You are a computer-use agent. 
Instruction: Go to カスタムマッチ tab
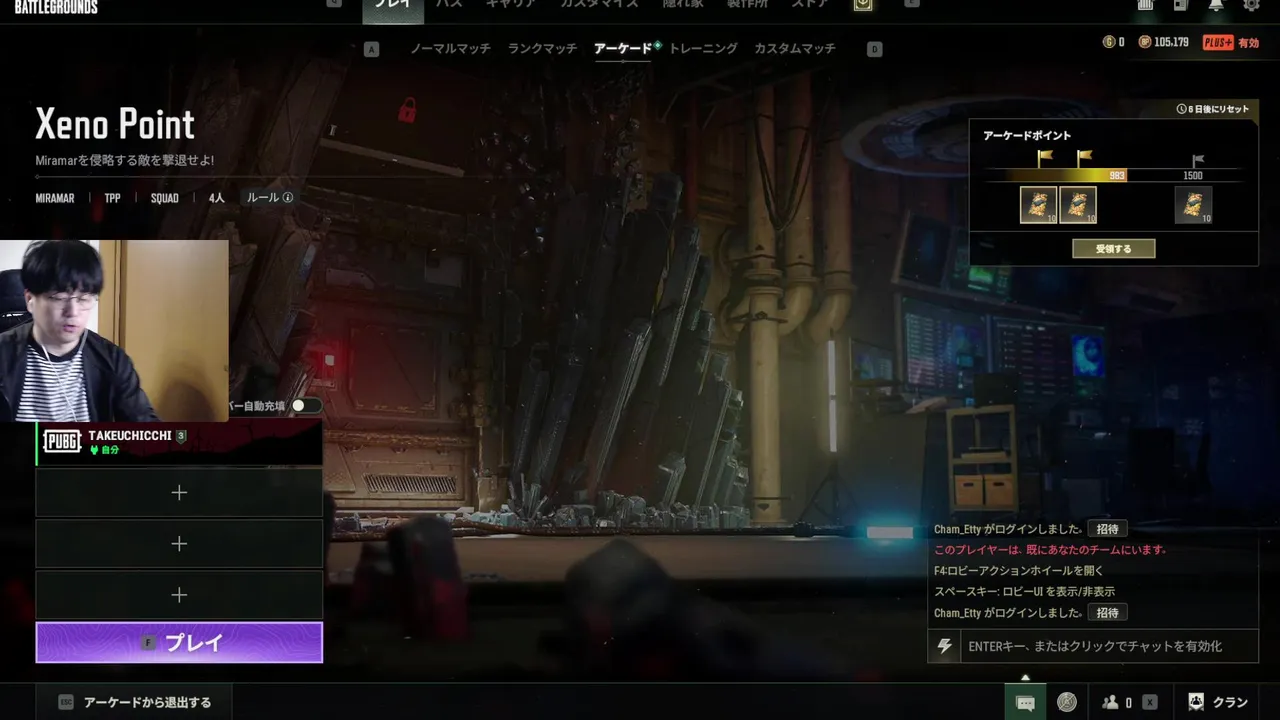pyautogui.click(x=795, y=48)
